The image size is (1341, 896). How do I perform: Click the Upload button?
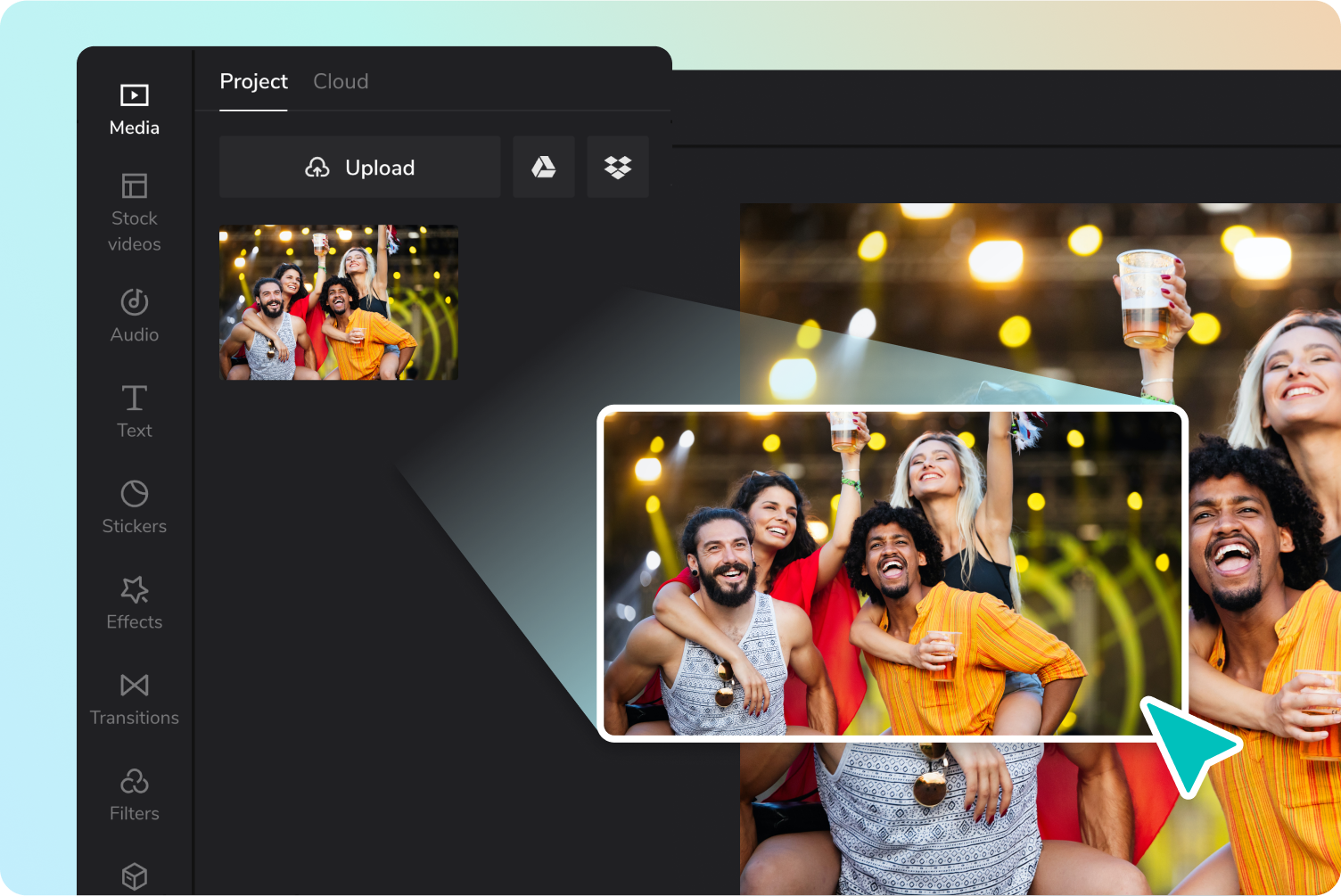360,167
